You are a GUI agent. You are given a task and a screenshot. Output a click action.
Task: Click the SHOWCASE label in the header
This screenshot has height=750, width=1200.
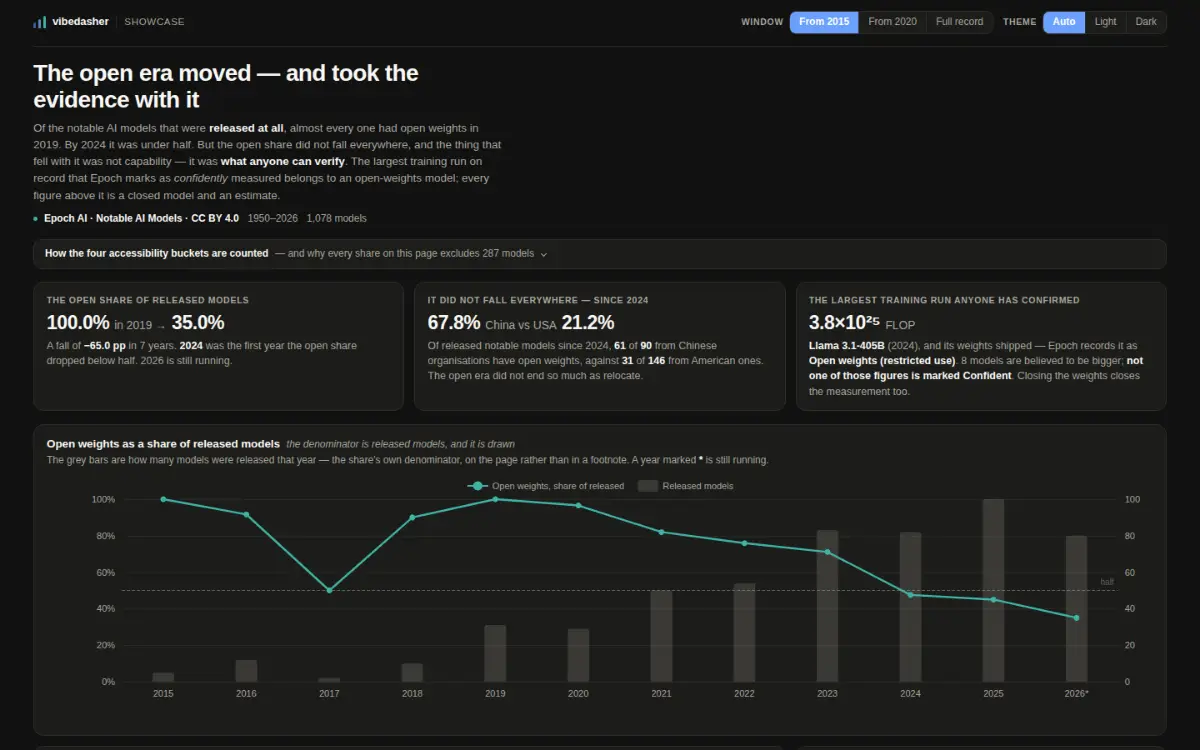click(x=154, y=22)
